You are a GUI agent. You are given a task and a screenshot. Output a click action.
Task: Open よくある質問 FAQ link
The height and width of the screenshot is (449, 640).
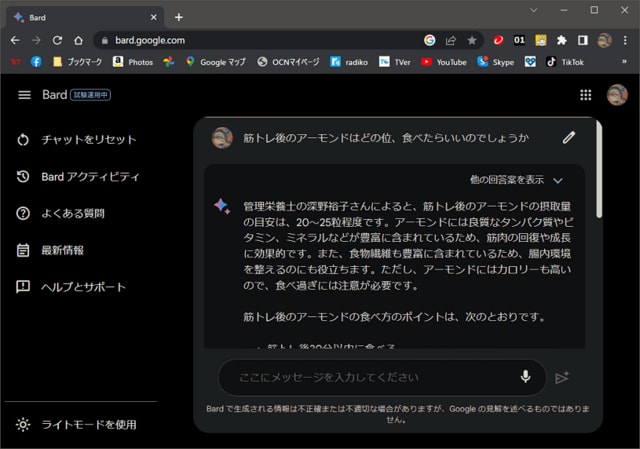pos(72,213)
